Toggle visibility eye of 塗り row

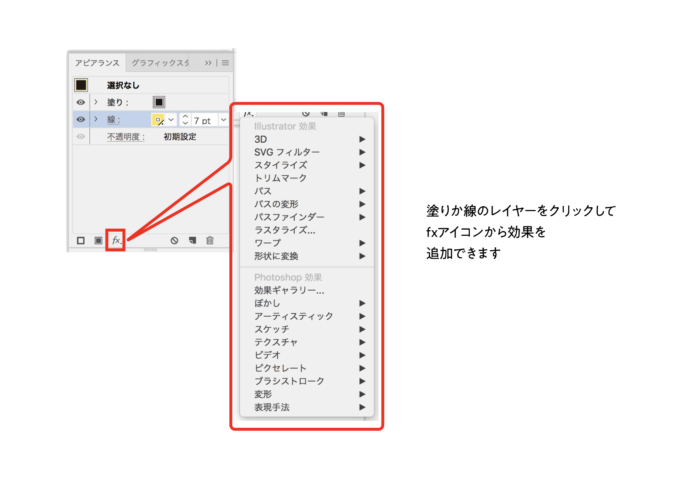click(81, 102)
